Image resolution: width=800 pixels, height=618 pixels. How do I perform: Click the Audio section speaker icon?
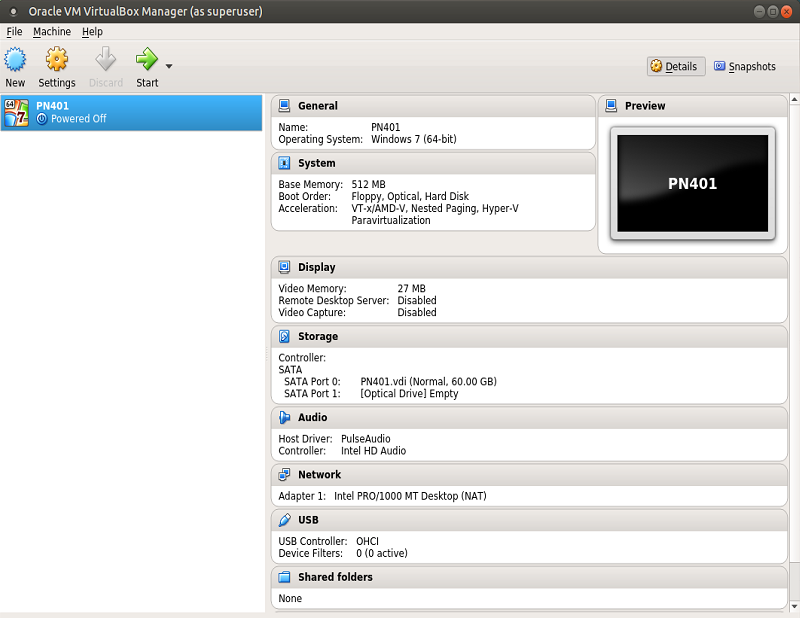click(284, 417)
